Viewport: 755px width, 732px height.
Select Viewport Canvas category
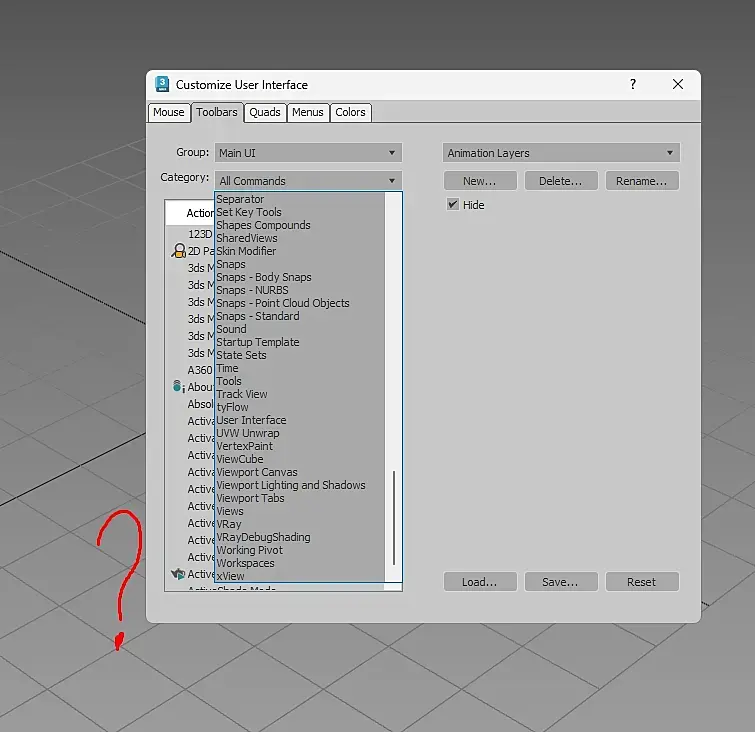[300, 472]
